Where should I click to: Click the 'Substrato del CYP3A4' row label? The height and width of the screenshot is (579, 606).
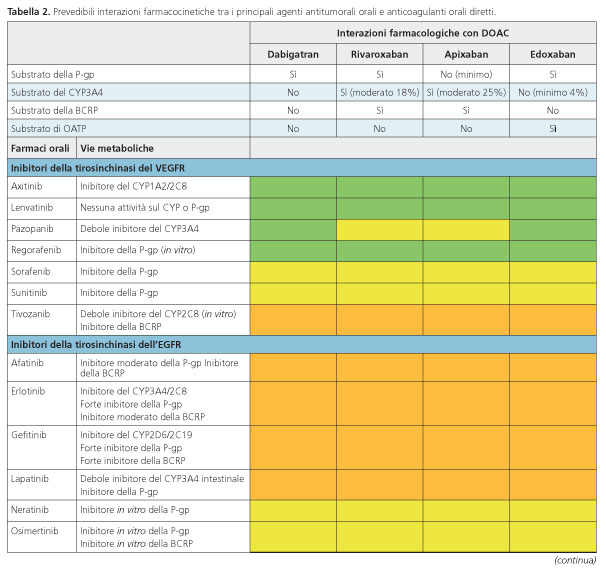[x=57, y=92]
